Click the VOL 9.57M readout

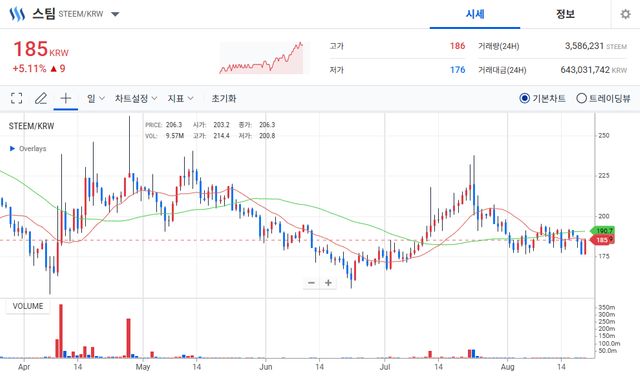[x=164, y=136]
